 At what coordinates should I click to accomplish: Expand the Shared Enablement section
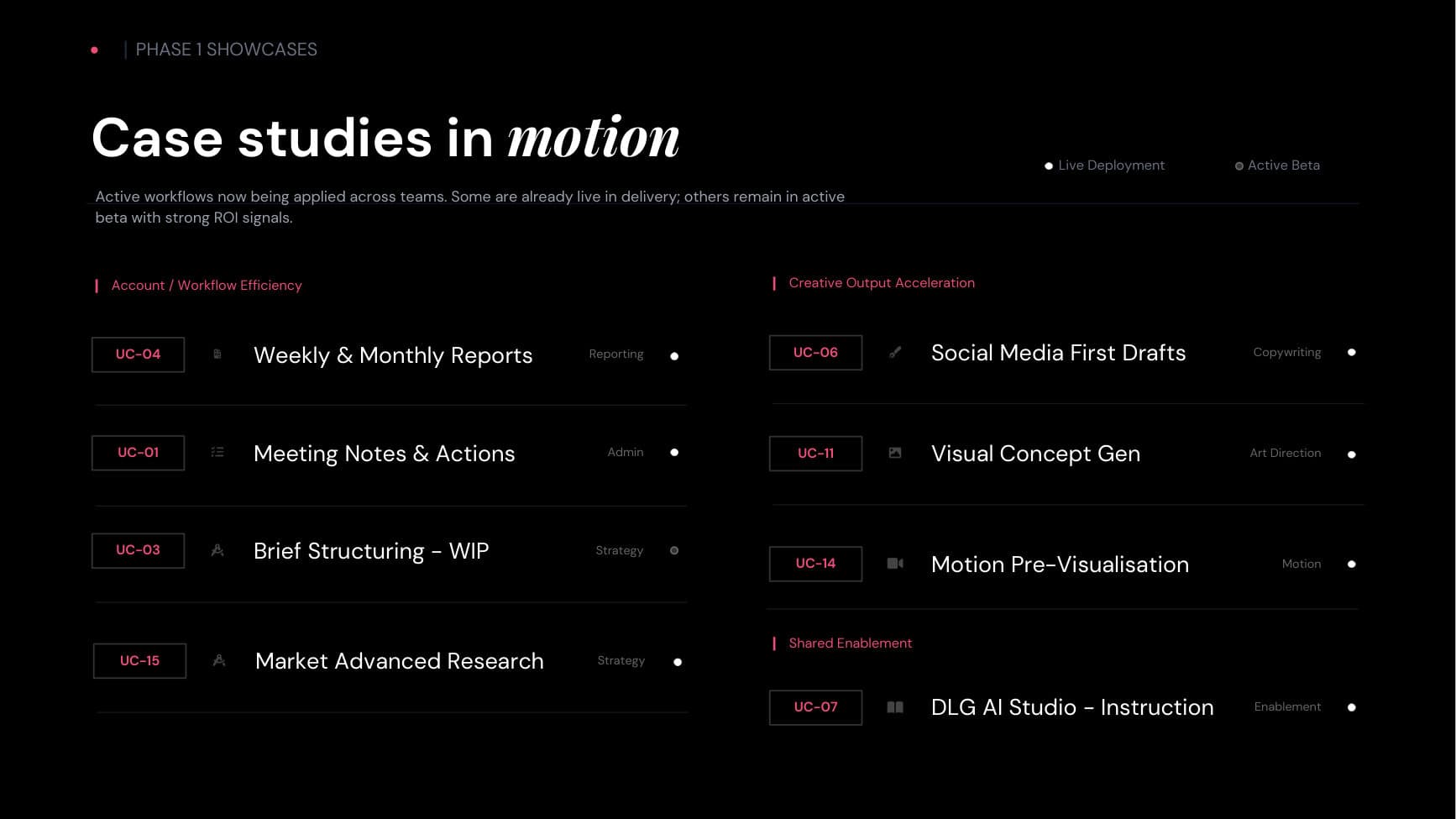coord(850,643)
